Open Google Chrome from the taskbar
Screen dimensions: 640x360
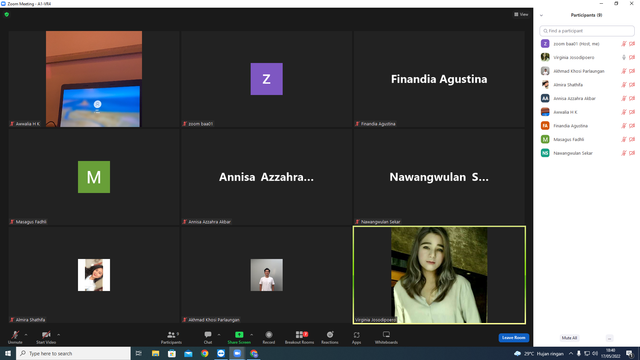click(x=204, y=353)
